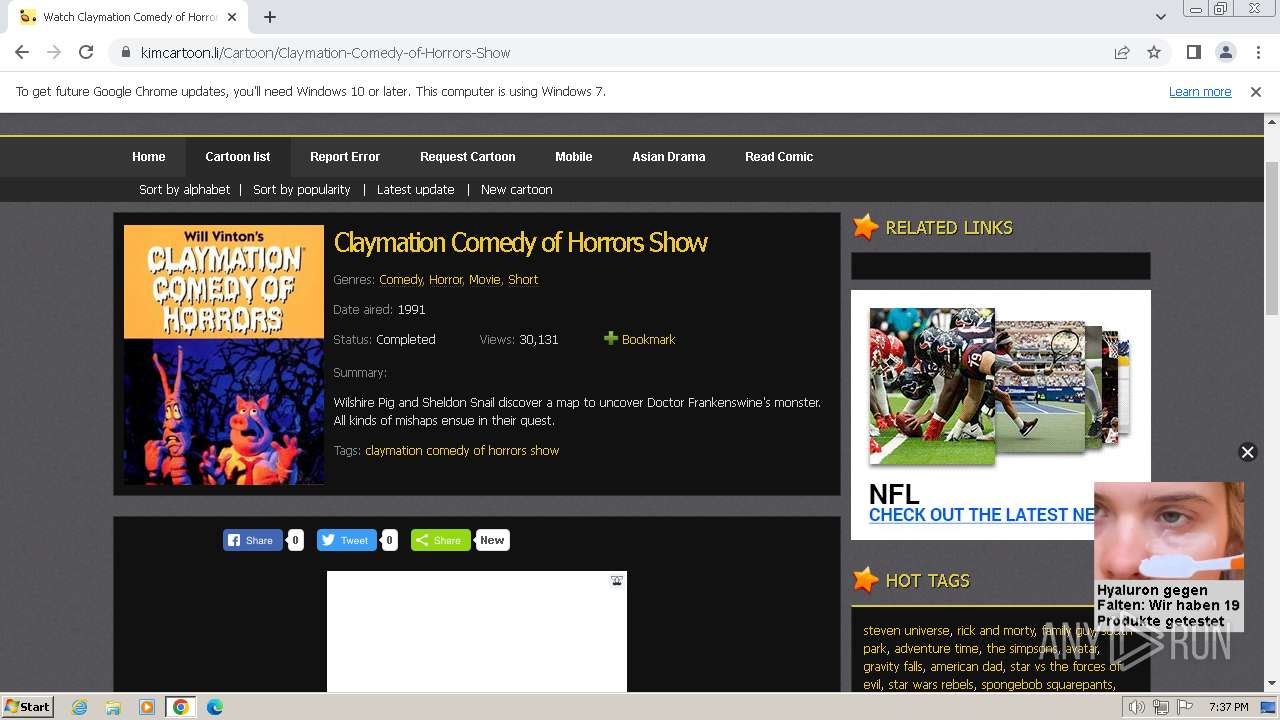Share on Facebook
1280x720 pixels.
pos(252,540)
